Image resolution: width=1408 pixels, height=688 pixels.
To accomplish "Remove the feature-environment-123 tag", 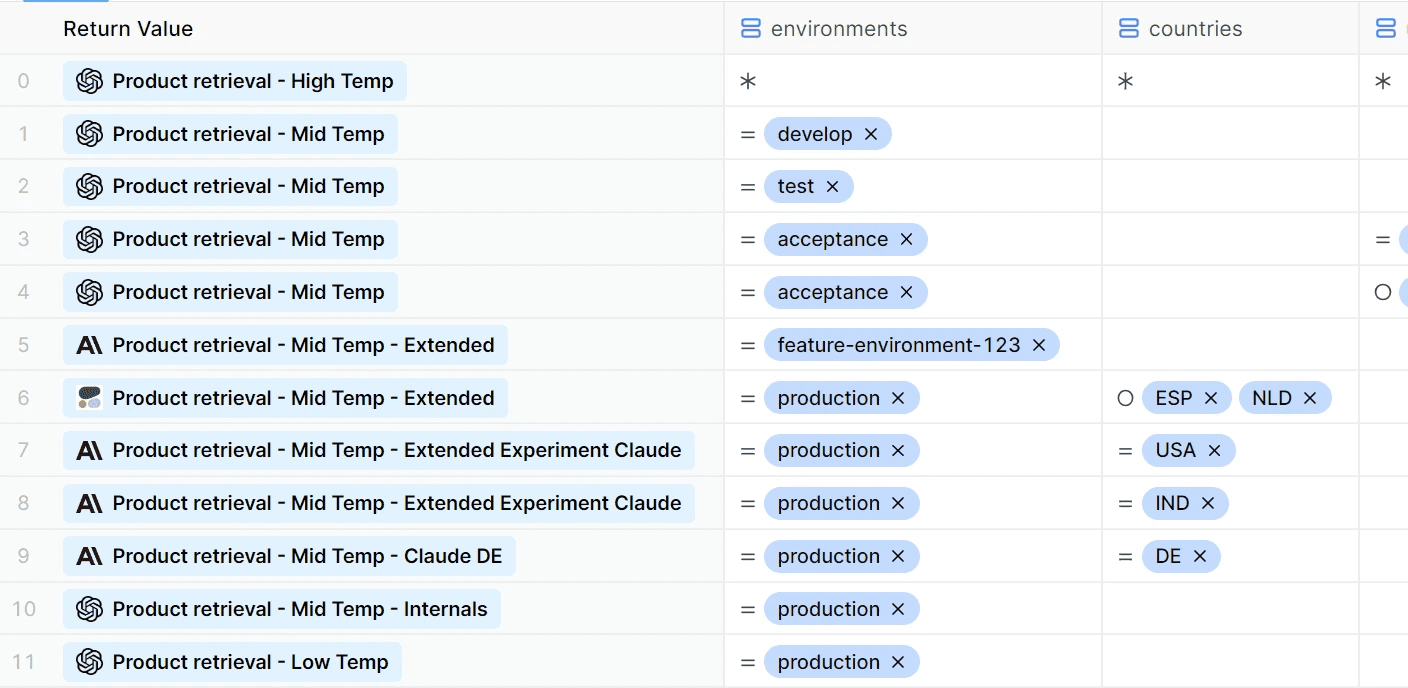I will point(1039,346).
